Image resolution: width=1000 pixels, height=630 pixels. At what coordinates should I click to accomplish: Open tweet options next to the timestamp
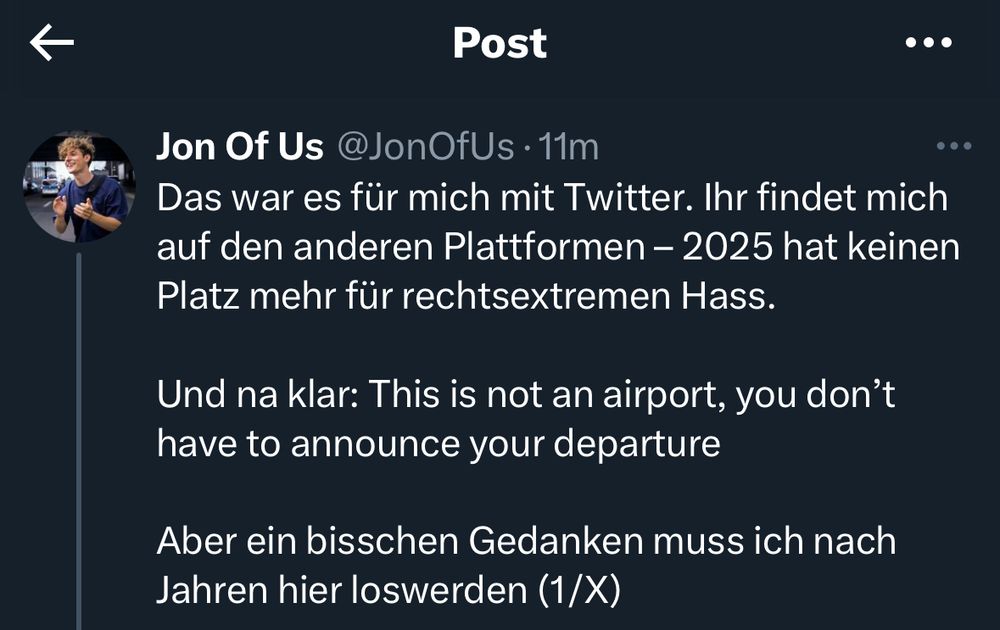click(x=953, y=147)
